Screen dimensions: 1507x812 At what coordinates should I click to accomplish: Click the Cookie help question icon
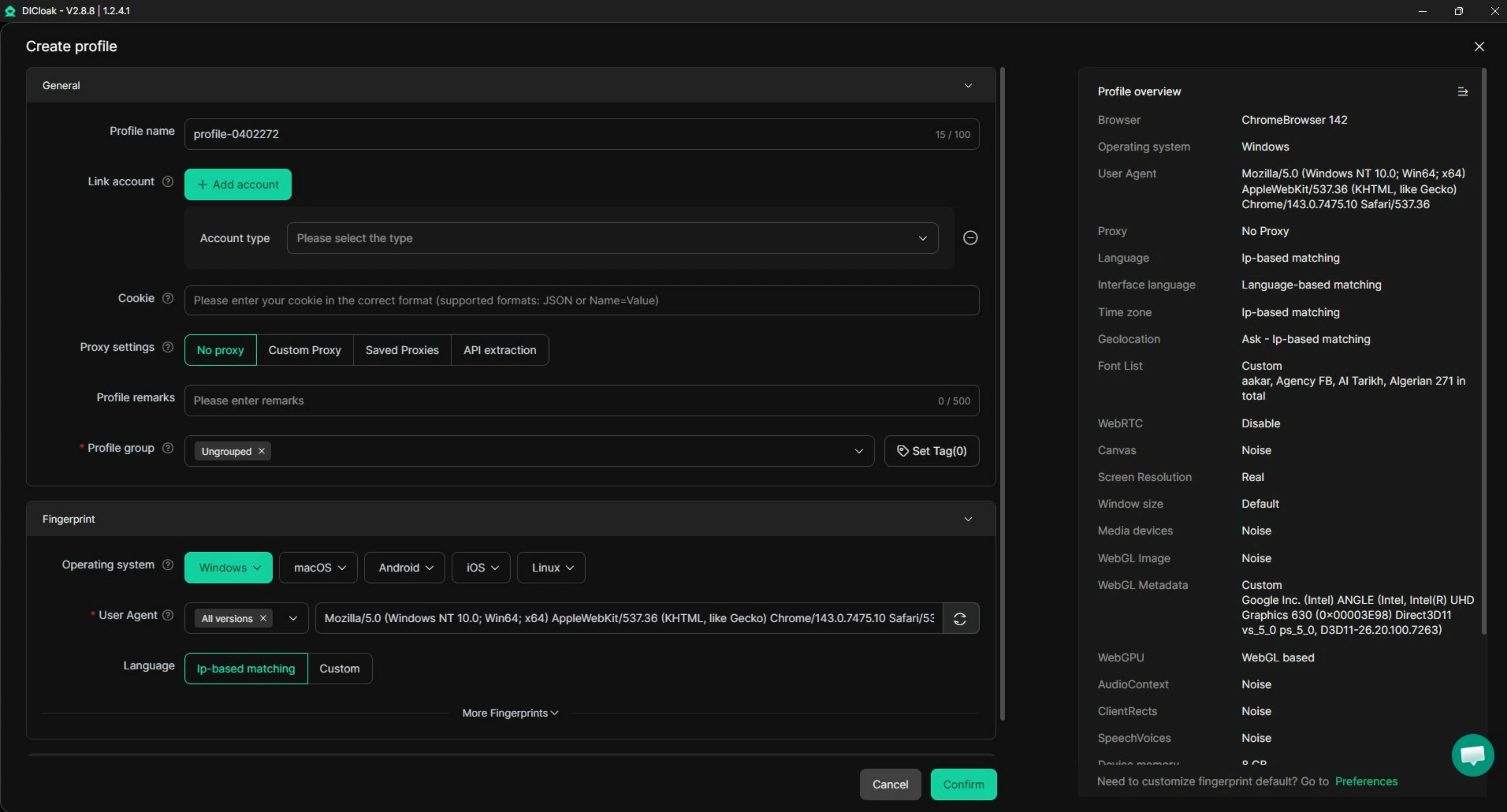168,298
